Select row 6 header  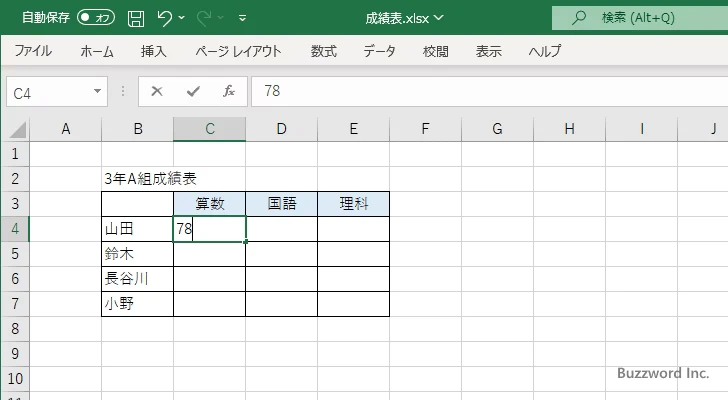pos(15,279)
